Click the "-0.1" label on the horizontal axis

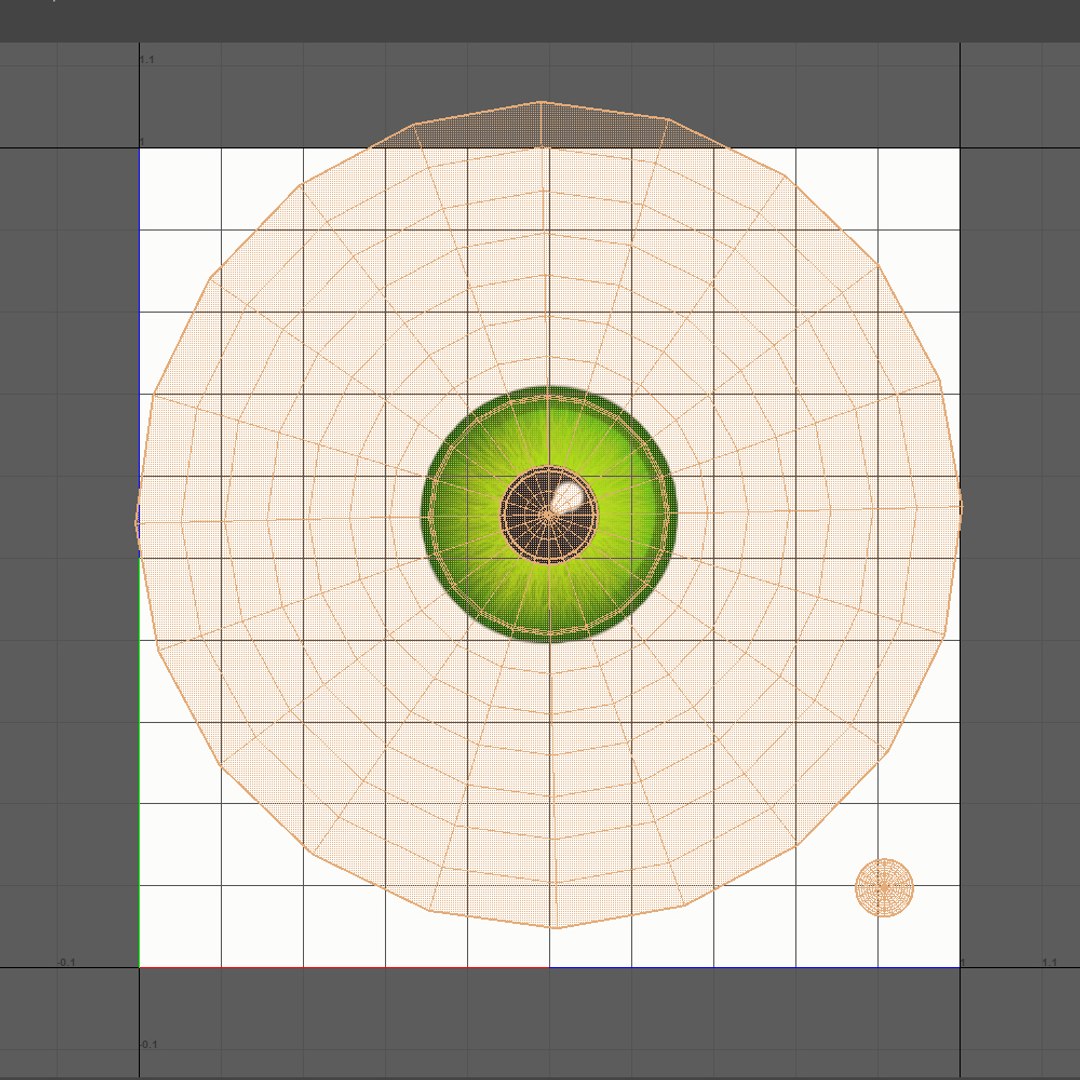tap(66, 962)
